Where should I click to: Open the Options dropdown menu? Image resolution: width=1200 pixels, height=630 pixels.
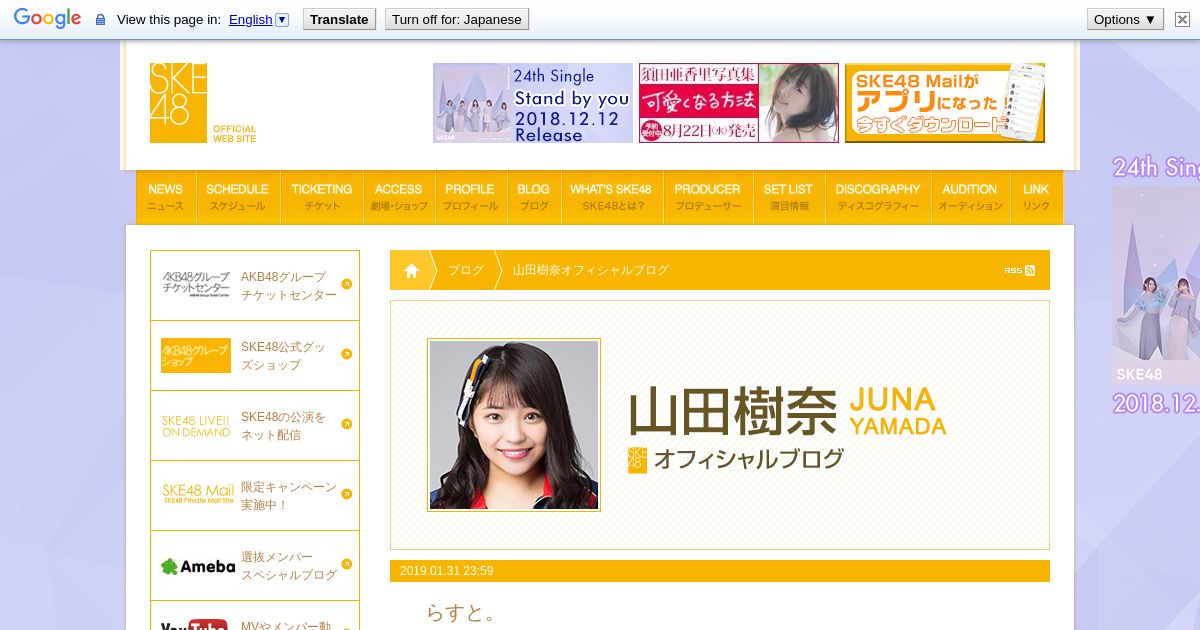click(1125, 19)
